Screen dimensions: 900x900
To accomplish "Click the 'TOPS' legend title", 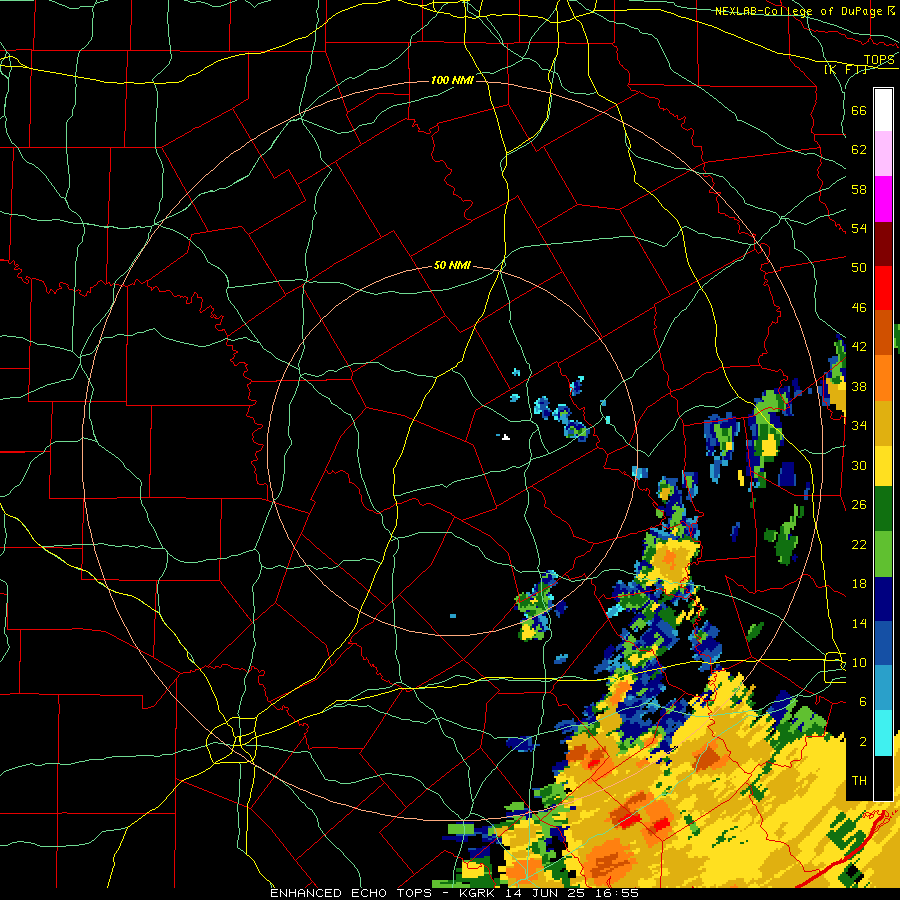I will coord(879,60).
